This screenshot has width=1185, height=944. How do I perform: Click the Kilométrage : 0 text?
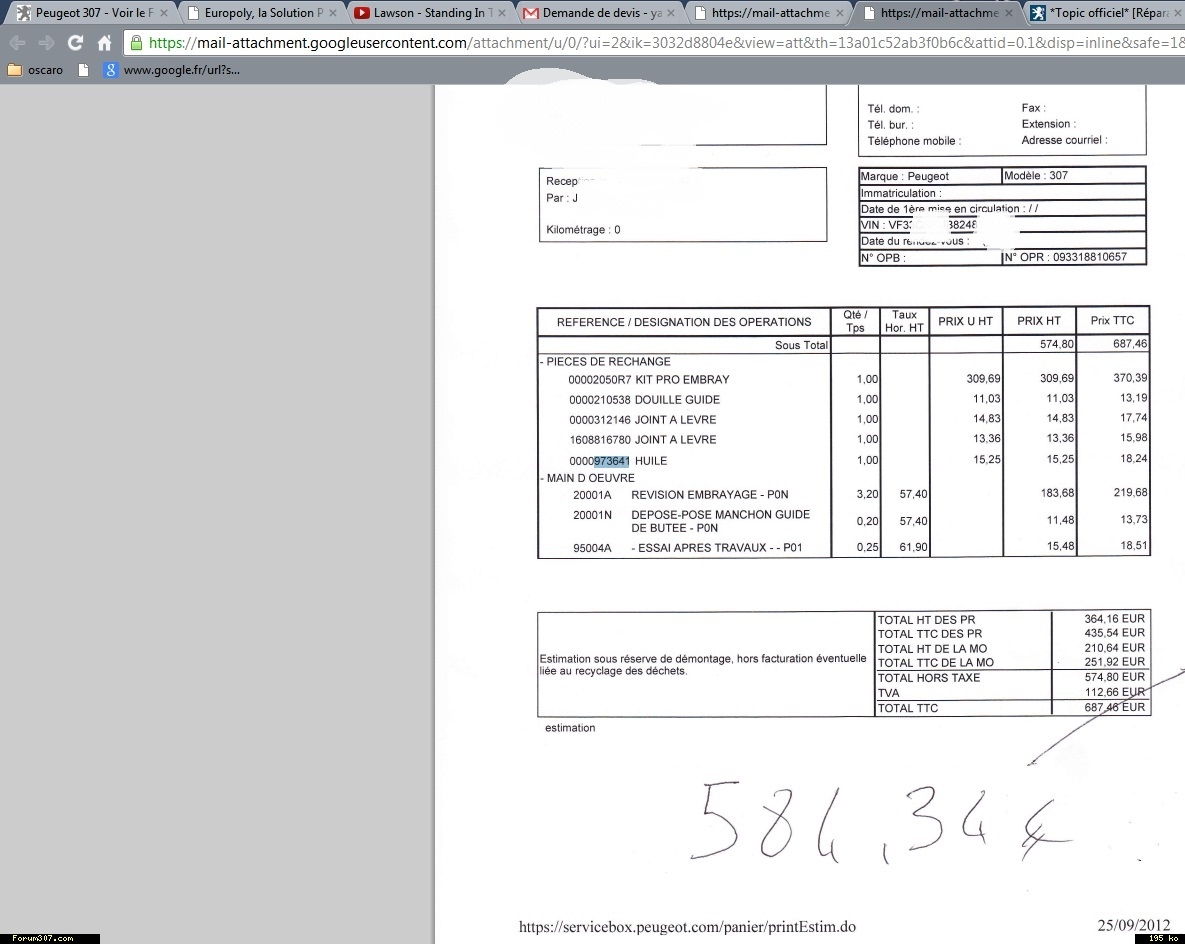pos(583,230)
